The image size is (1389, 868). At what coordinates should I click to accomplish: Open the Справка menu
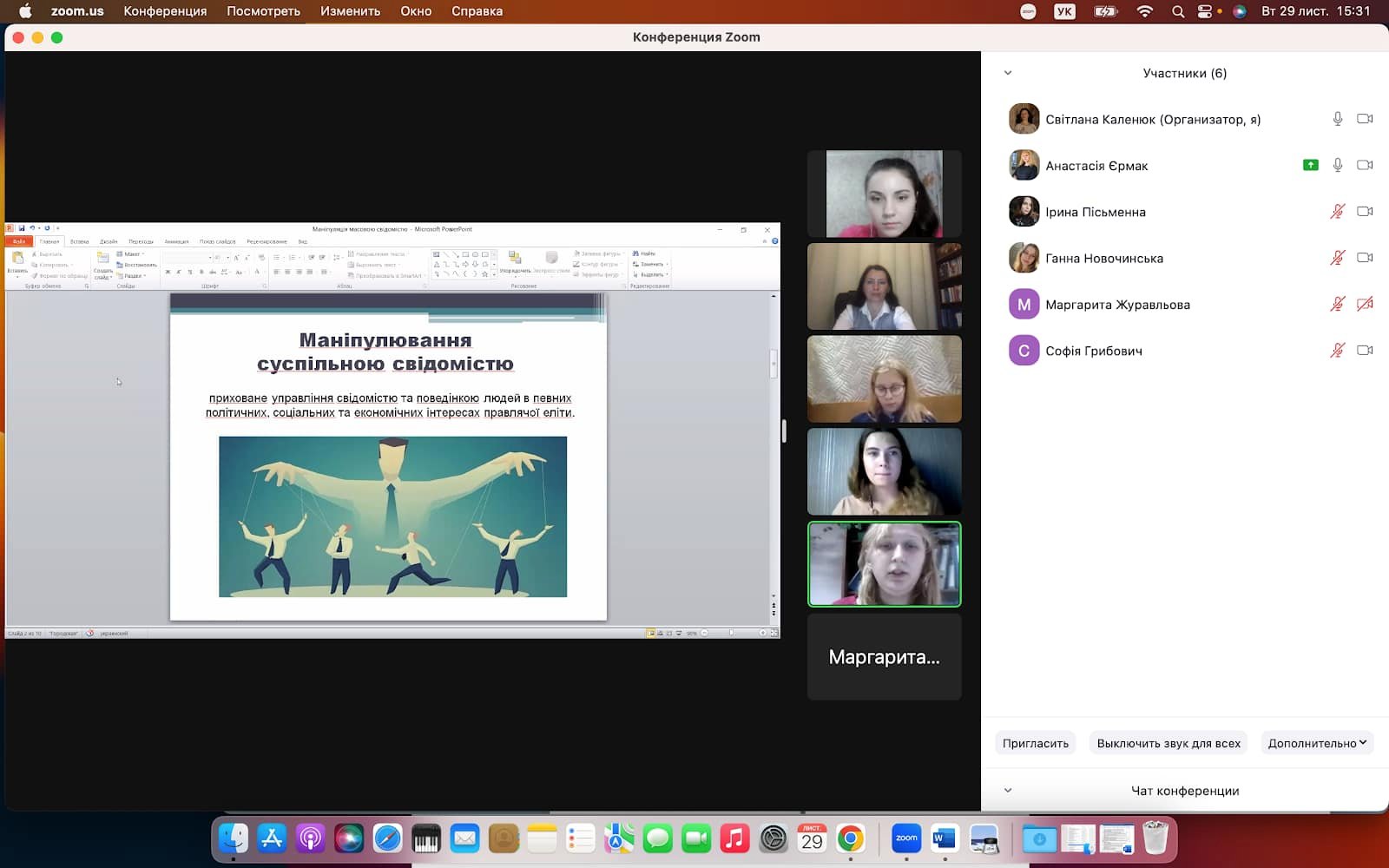[x=477, y=11]
